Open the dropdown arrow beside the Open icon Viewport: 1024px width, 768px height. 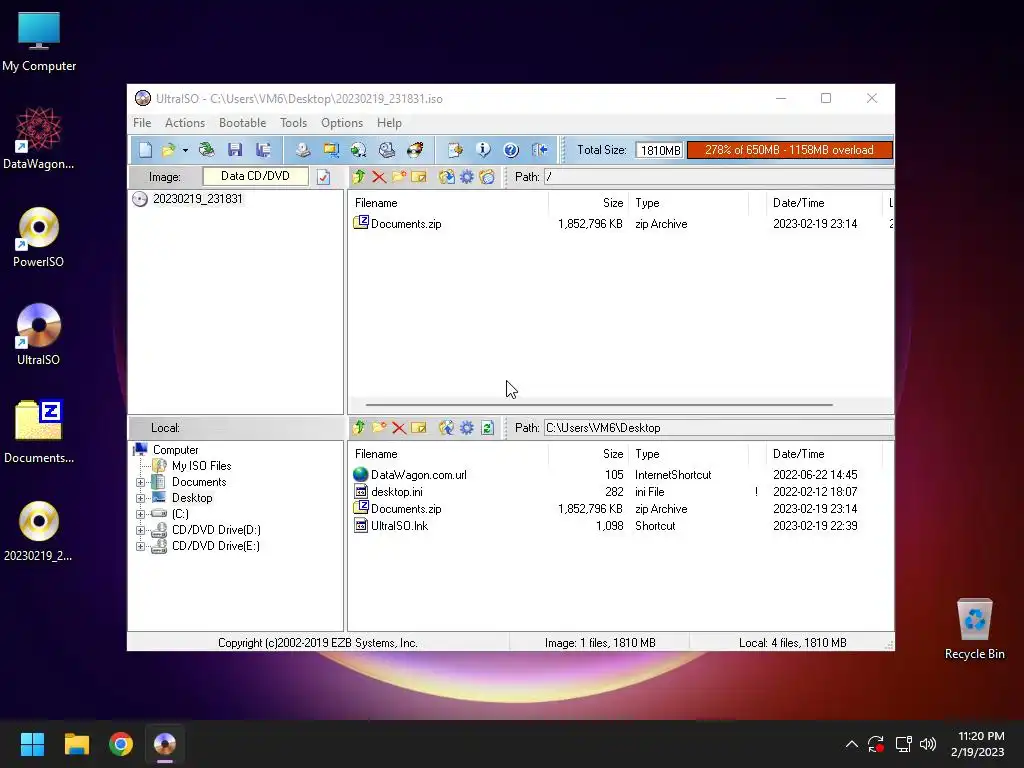coord(185,151)
